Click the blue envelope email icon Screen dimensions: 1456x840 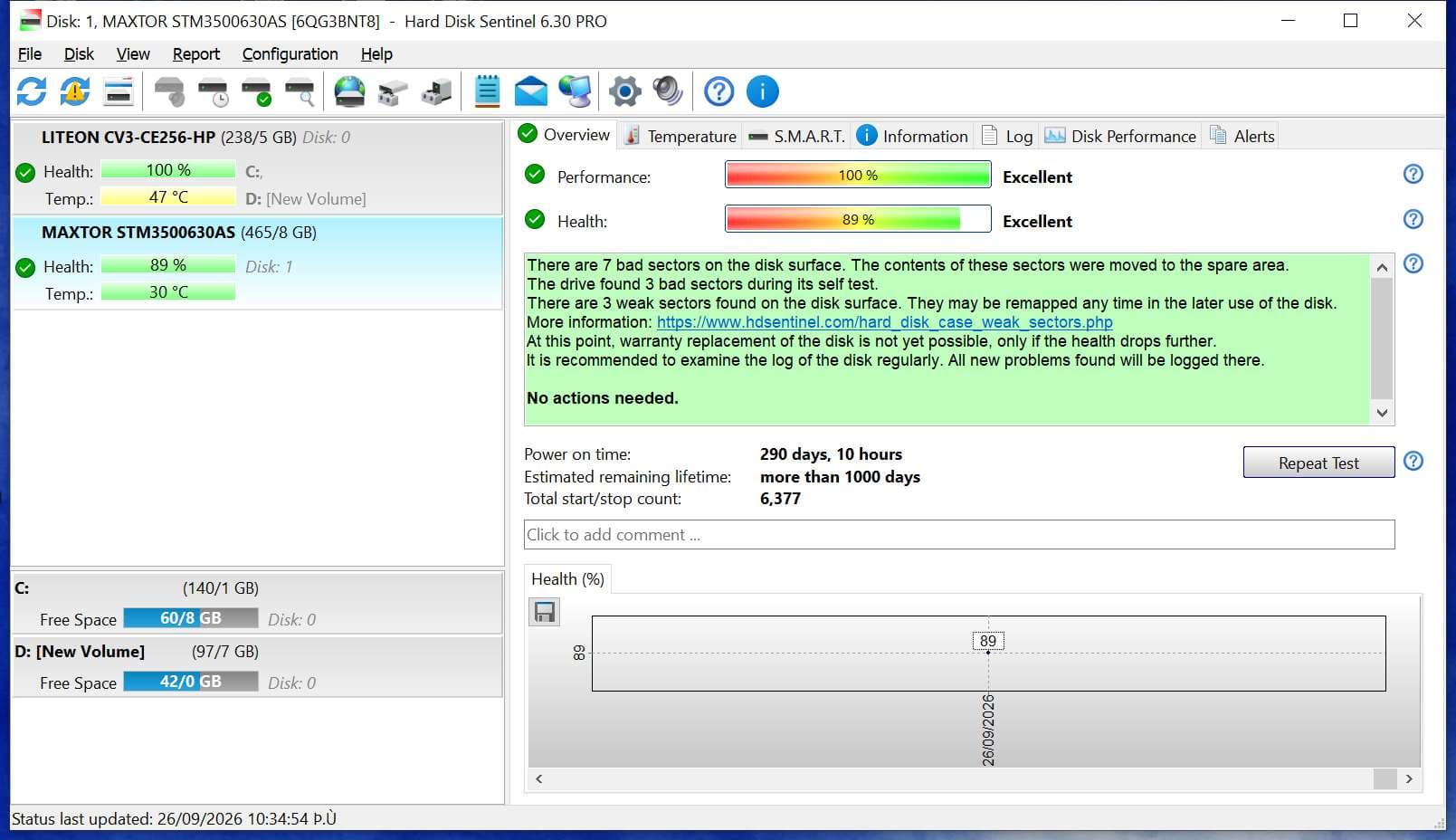tap(531, 91)
